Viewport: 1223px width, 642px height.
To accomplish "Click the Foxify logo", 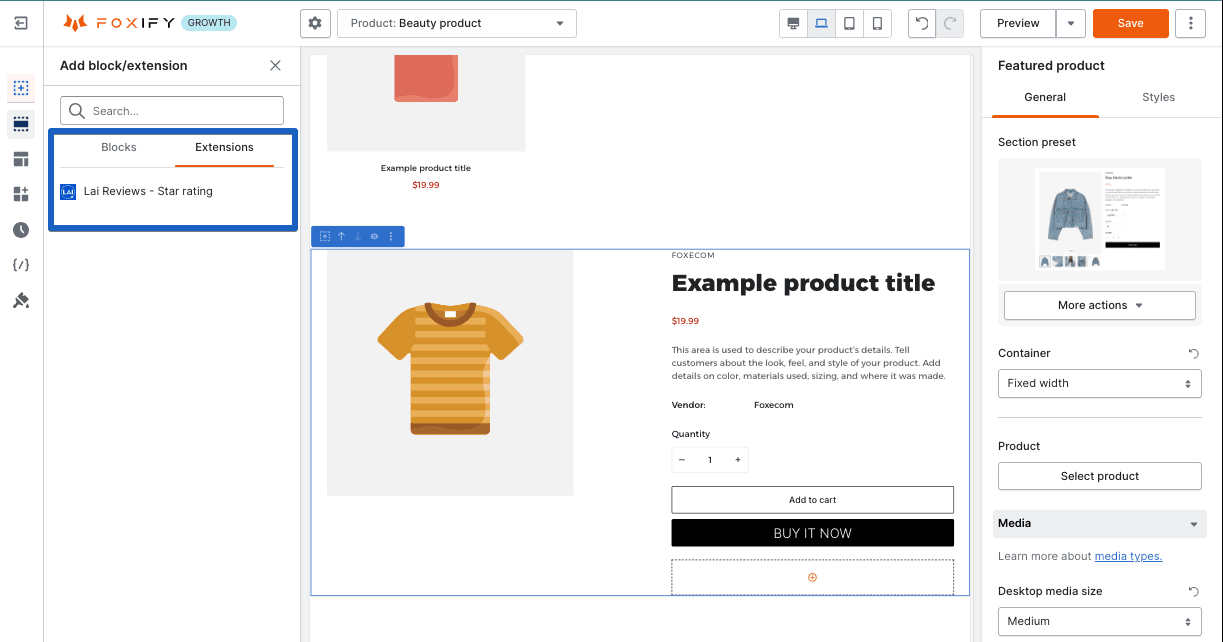I will point(118,23).
